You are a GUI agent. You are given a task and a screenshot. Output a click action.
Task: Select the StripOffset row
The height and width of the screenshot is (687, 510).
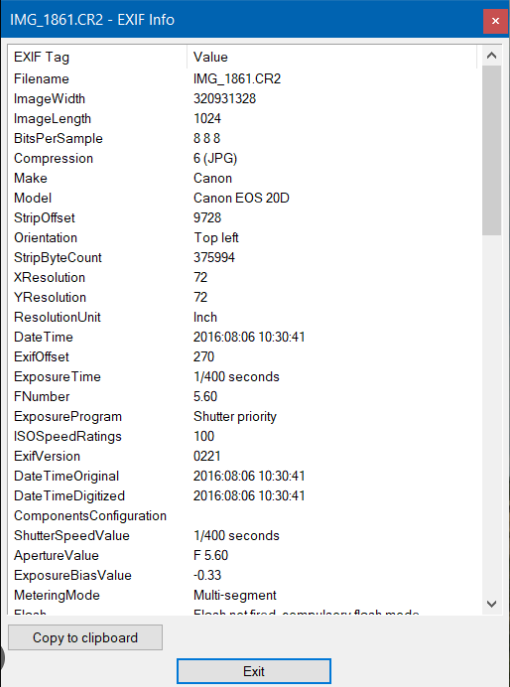click(243, 218)
